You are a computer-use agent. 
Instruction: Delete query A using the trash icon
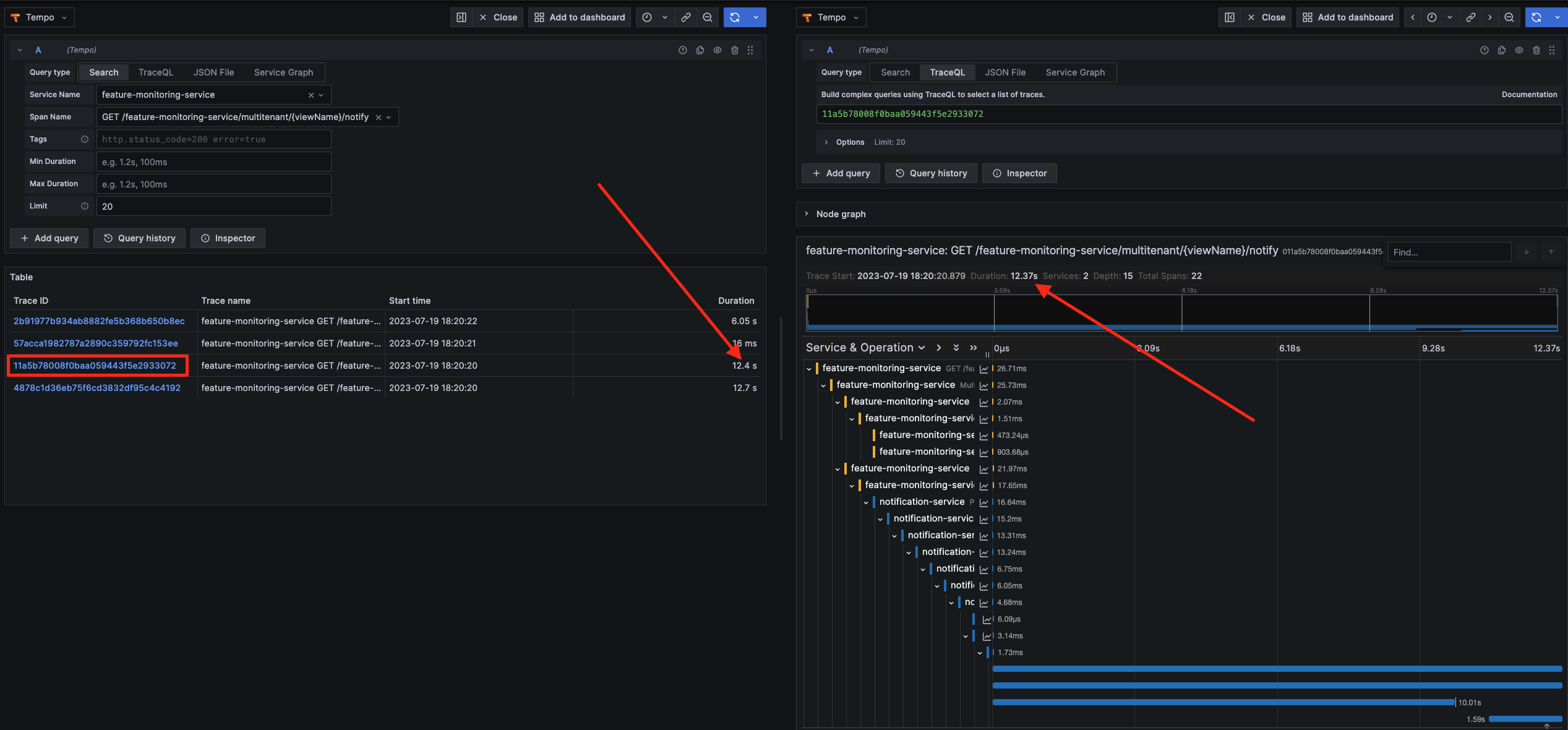click(734, 50)
